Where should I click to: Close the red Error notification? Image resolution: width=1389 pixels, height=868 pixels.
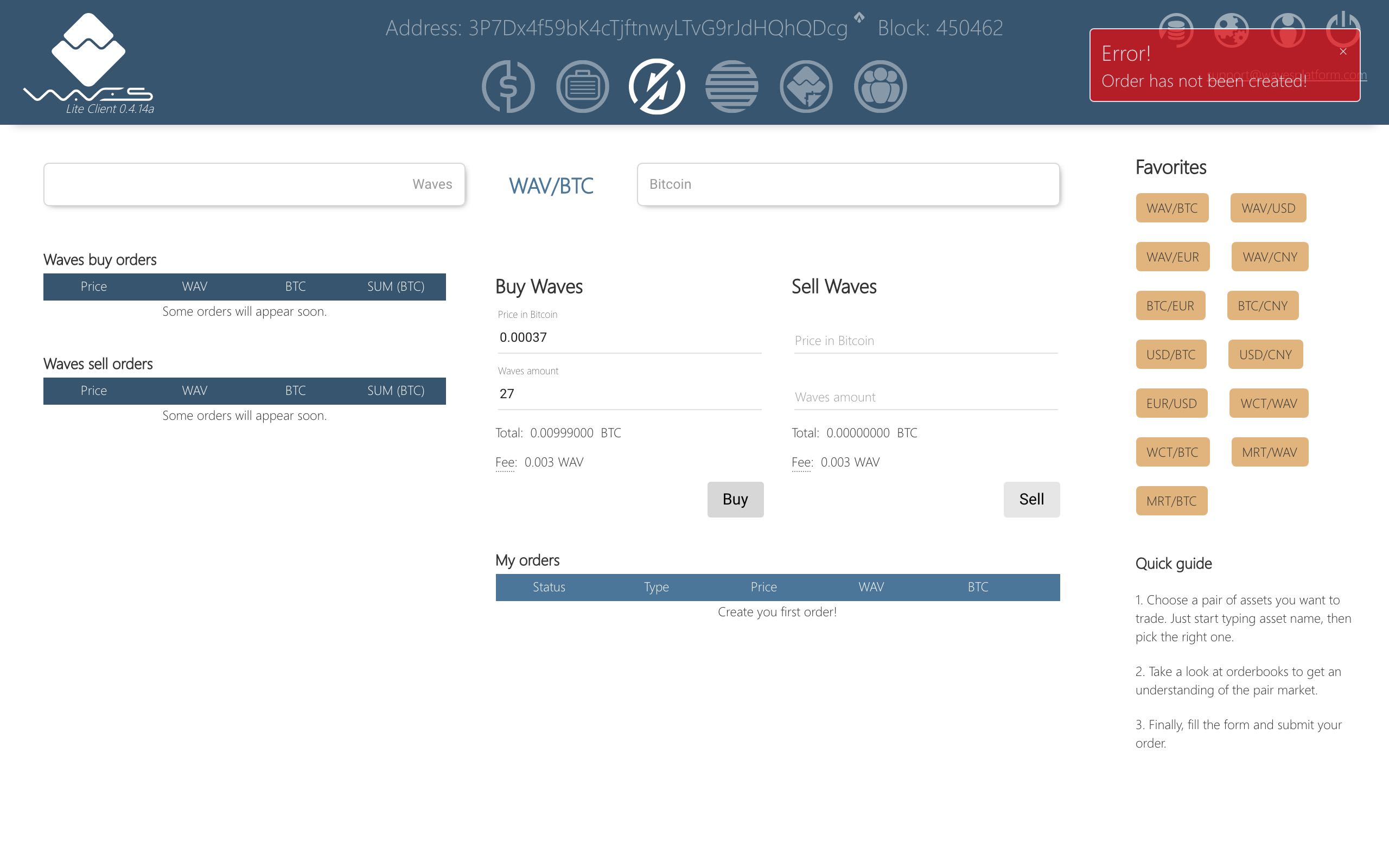[x=1343, y=52]
